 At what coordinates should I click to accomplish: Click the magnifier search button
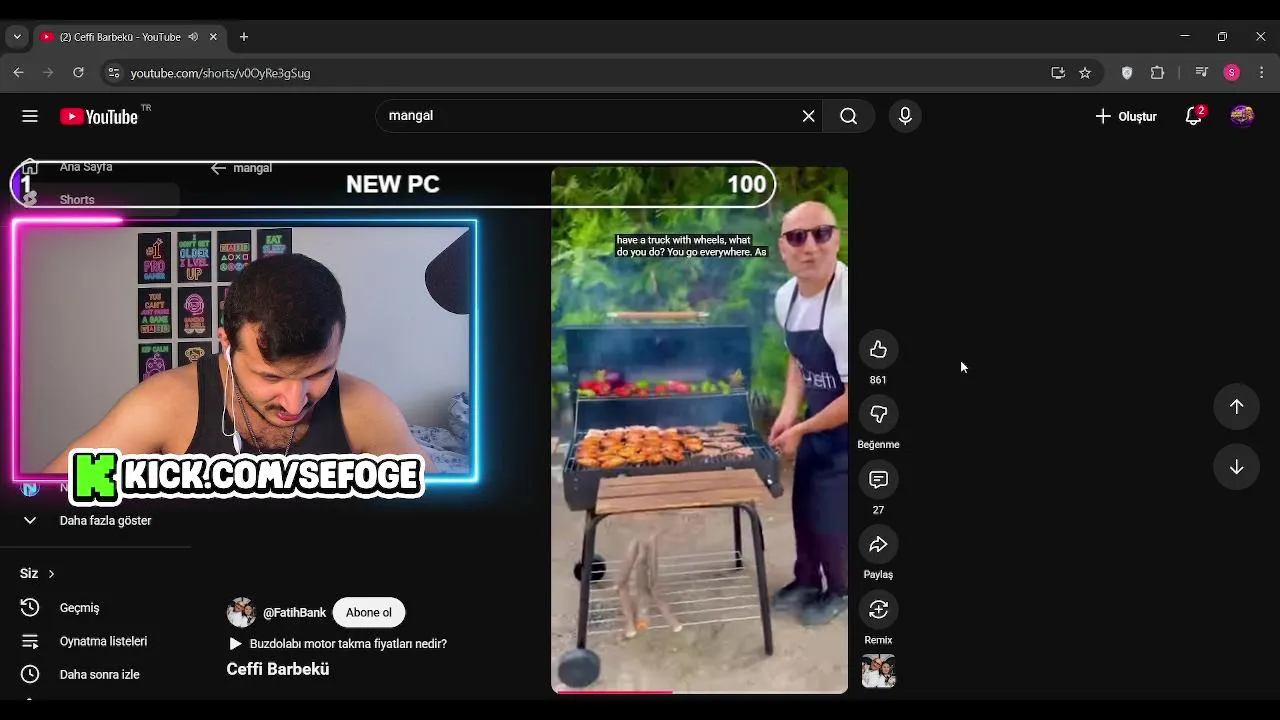[x=848, y=116]
